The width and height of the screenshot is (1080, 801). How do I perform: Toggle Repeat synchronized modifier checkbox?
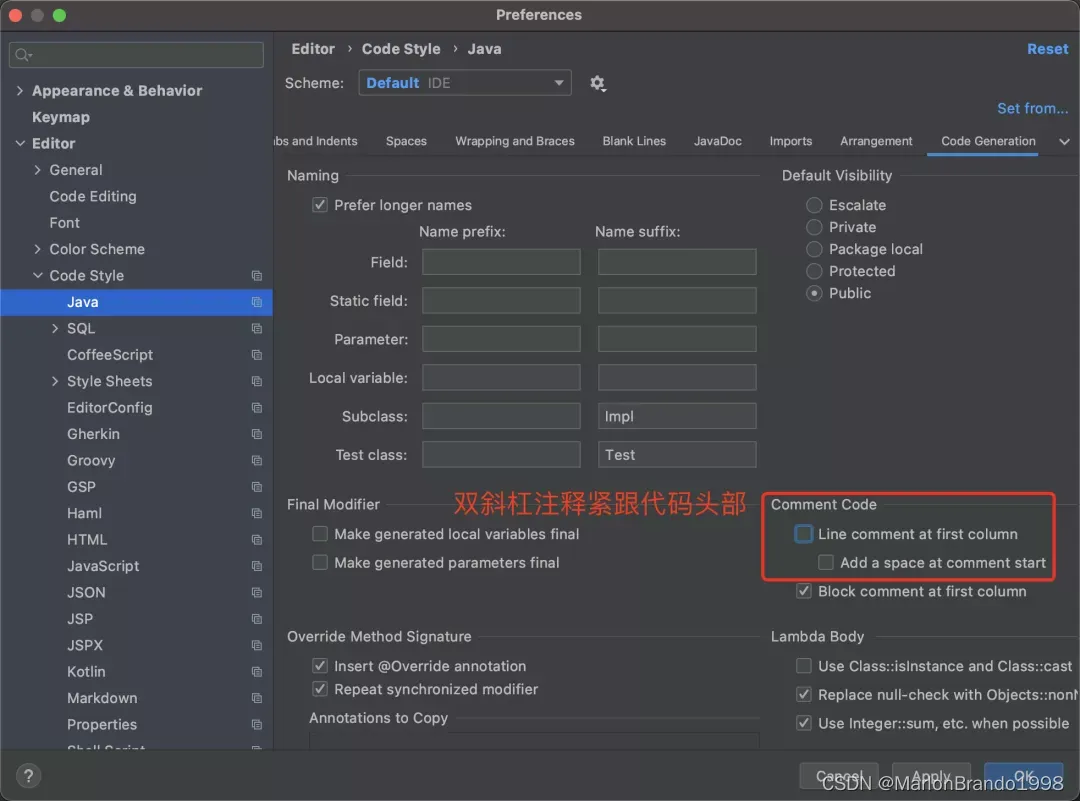coord(320,689)
